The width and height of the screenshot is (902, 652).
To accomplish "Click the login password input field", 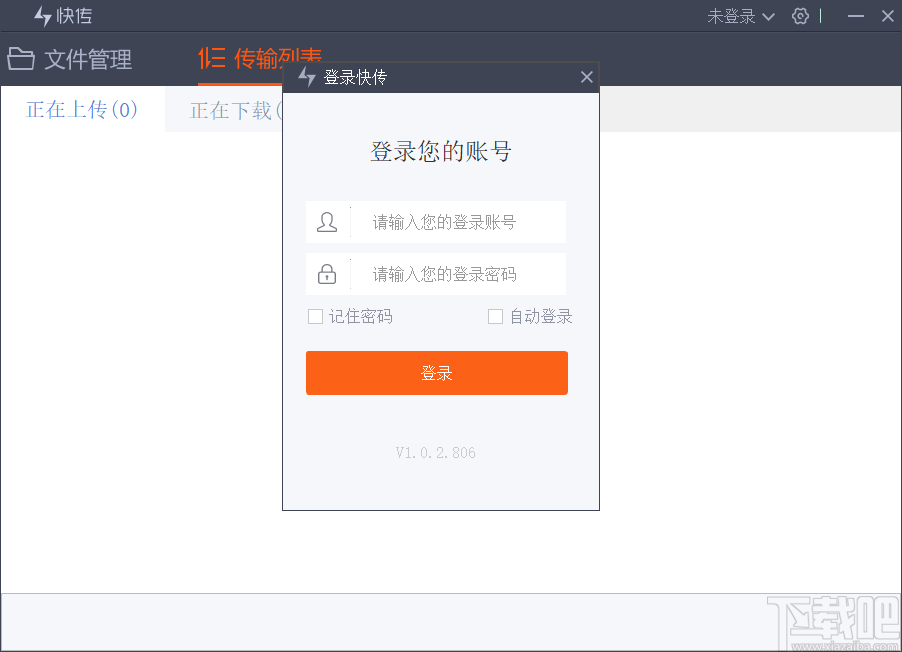I will [x=460, y=273].
